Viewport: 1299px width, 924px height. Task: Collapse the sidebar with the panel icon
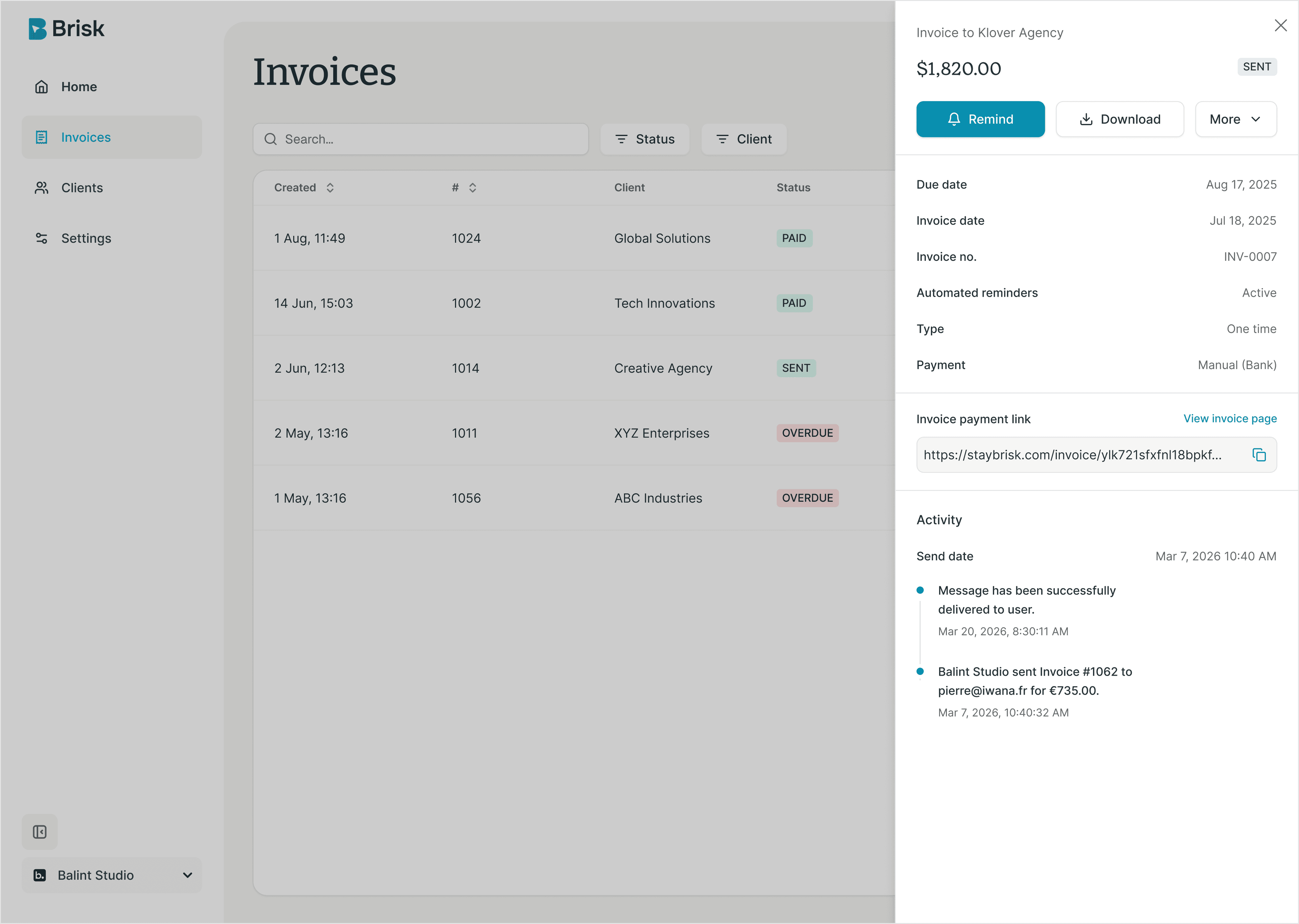40,832
